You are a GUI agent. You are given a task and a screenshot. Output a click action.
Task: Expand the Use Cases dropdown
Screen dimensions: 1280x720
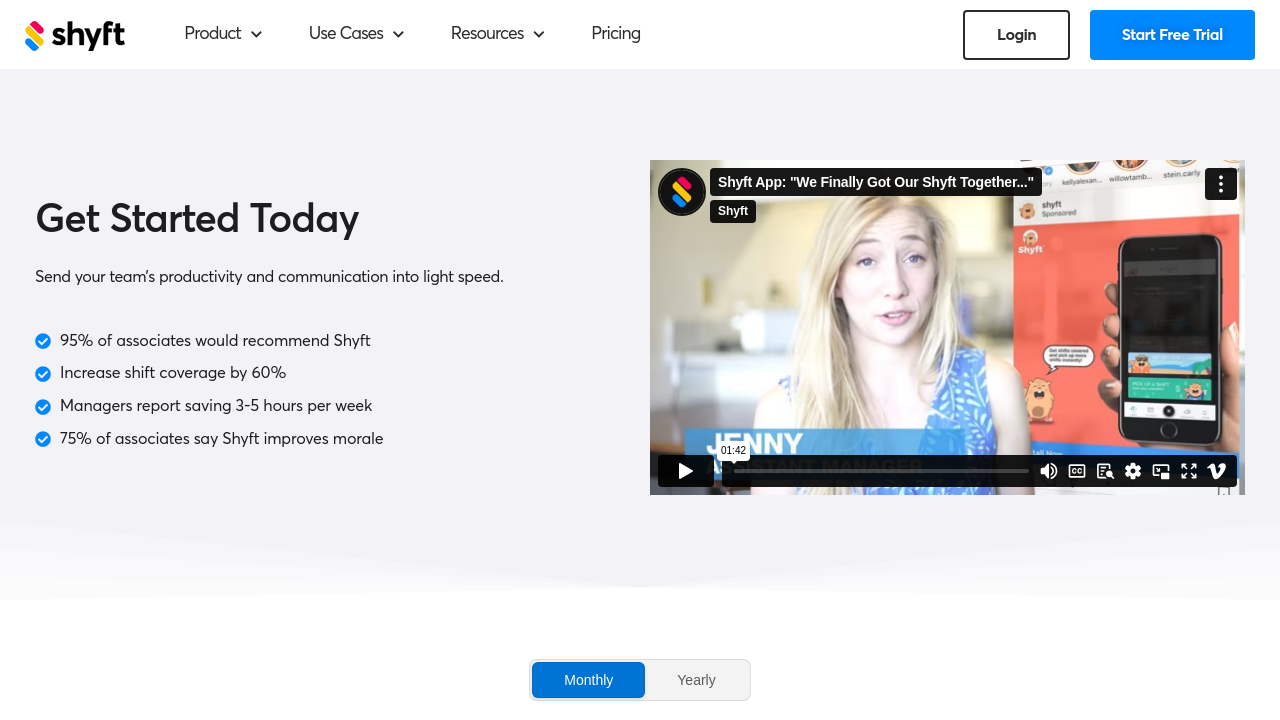[x=356, y=34]
